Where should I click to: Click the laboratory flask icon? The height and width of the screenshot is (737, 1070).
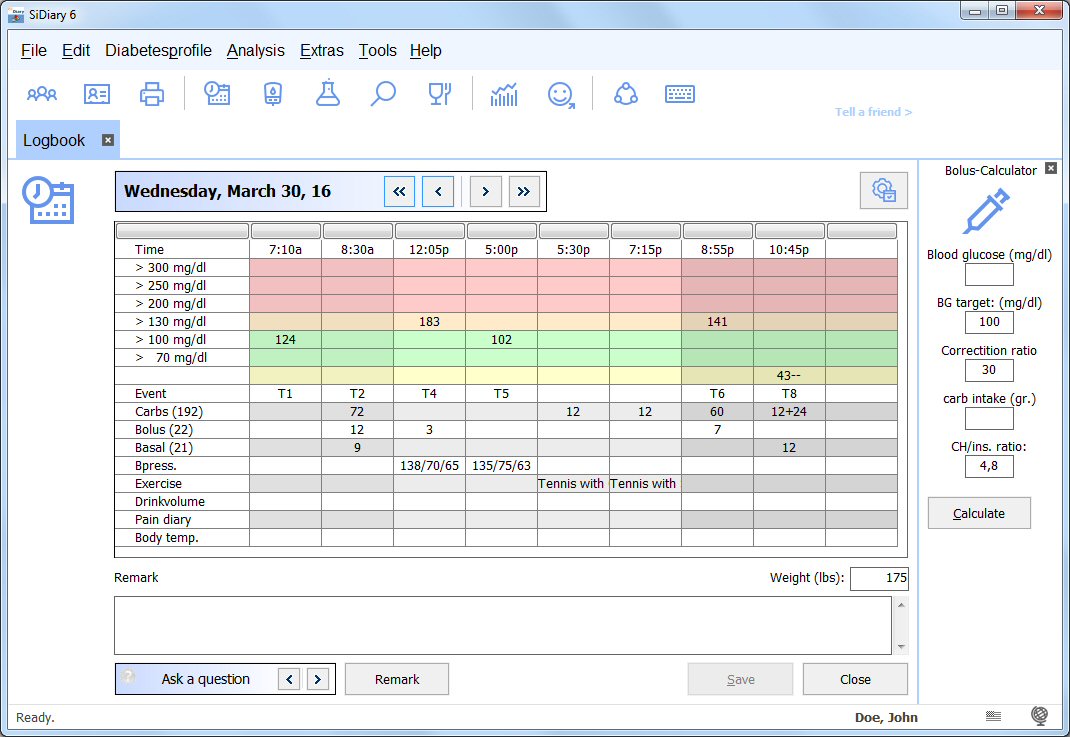327,94
